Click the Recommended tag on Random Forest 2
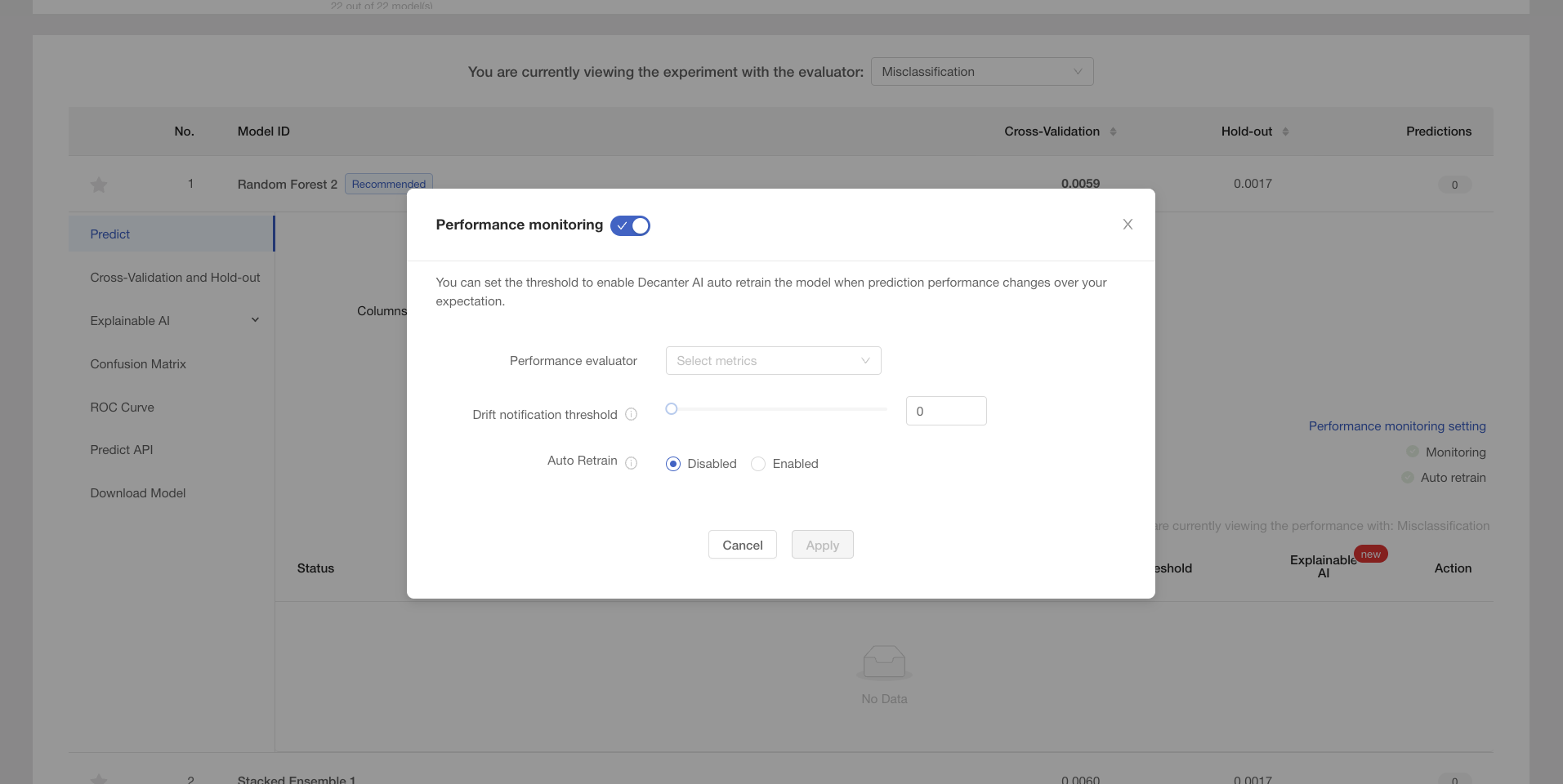The image size is (1563, 784). (389, 184)
